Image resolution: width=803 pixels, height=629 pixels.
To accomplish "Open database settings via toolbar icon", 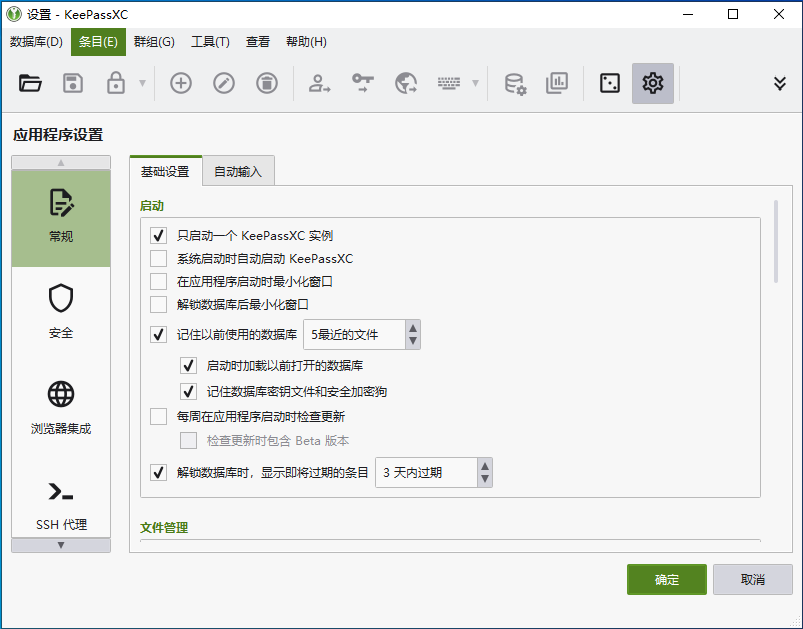I will tap(517, 83).
